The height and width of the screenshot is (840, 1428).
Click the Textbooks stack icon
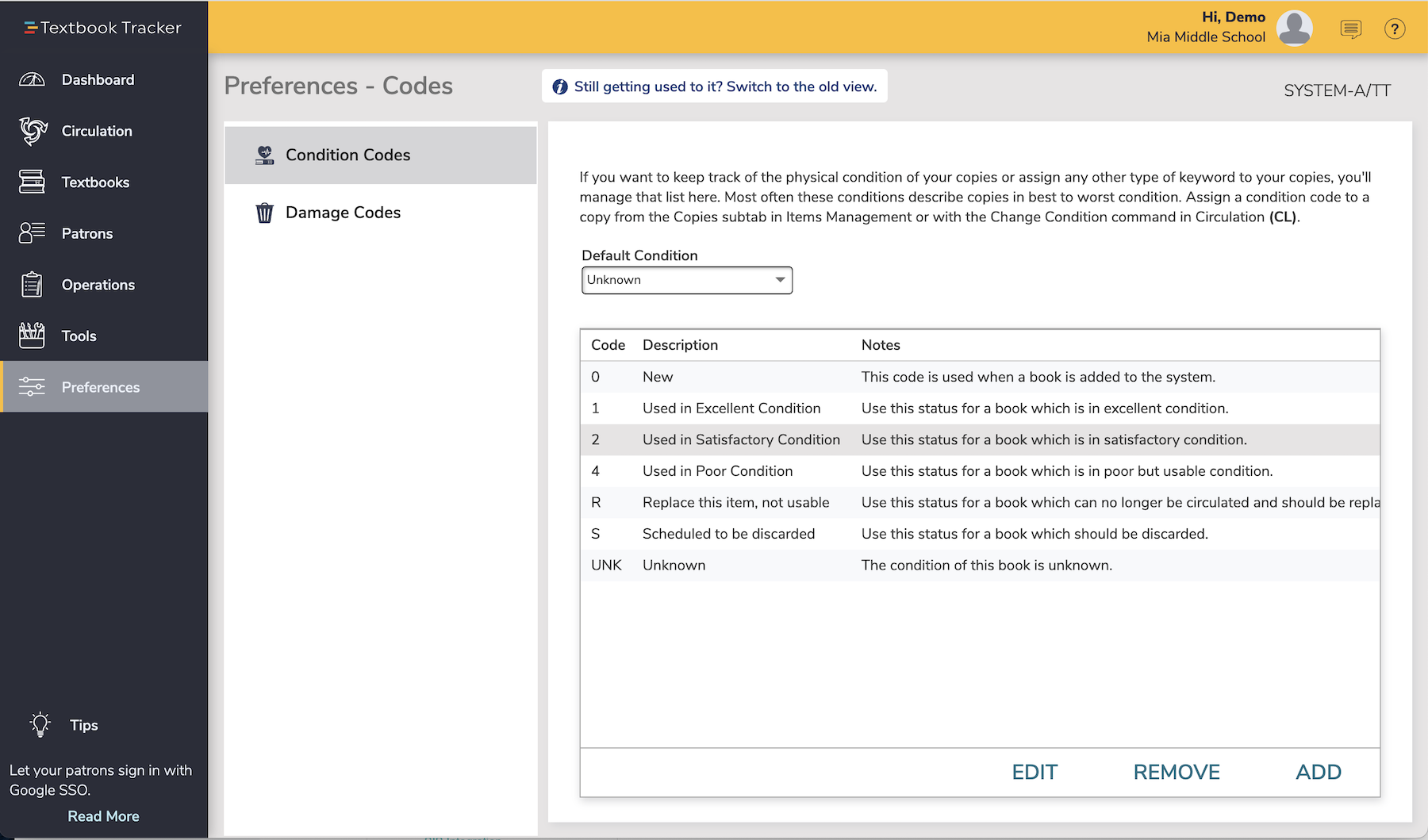point(32,182)
